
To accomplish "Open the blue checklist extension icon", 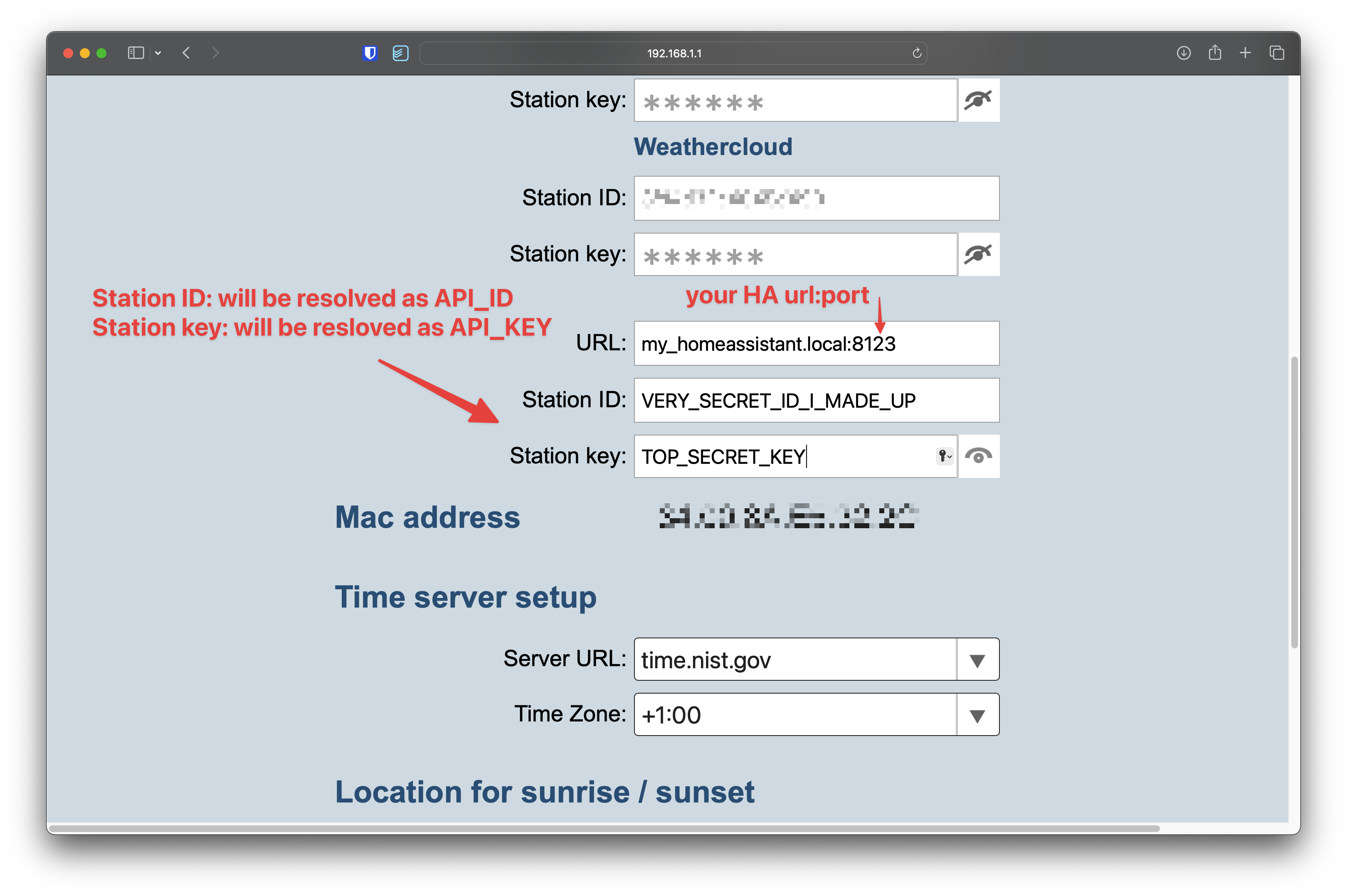I will coord(400,53).
